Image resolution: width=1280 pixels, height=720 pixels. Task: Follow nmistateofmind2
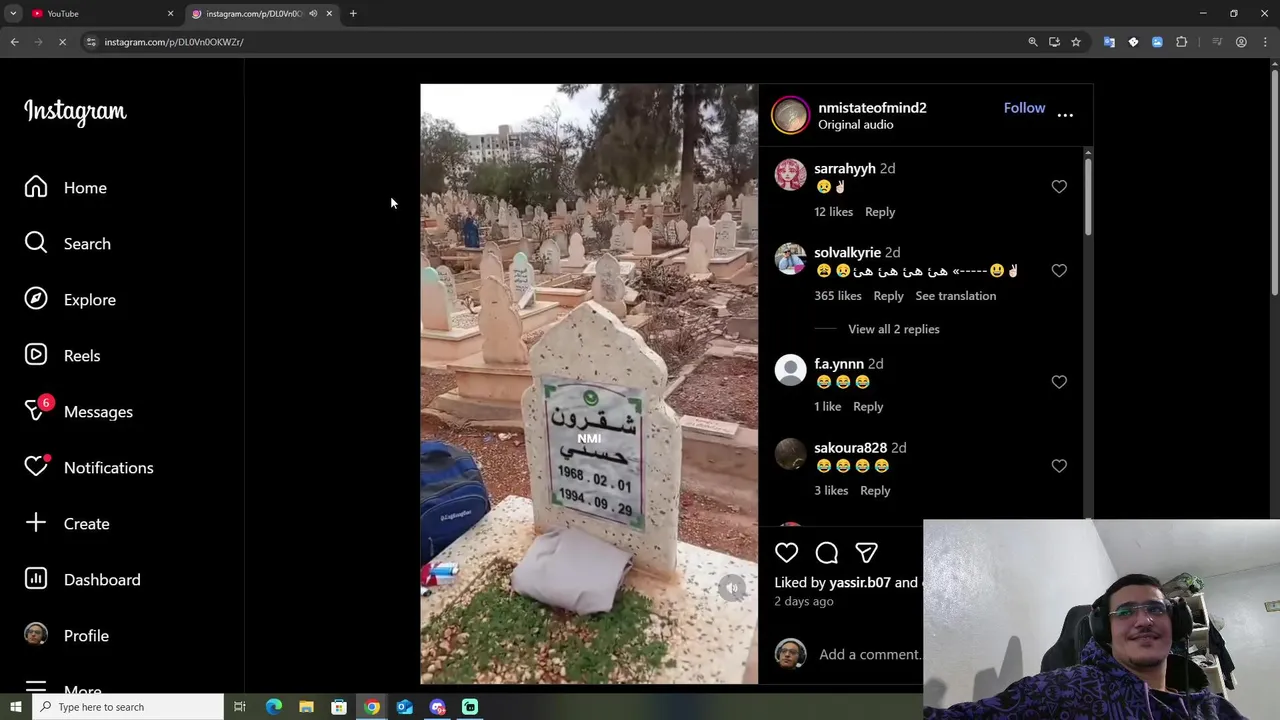click(1024, 108)
